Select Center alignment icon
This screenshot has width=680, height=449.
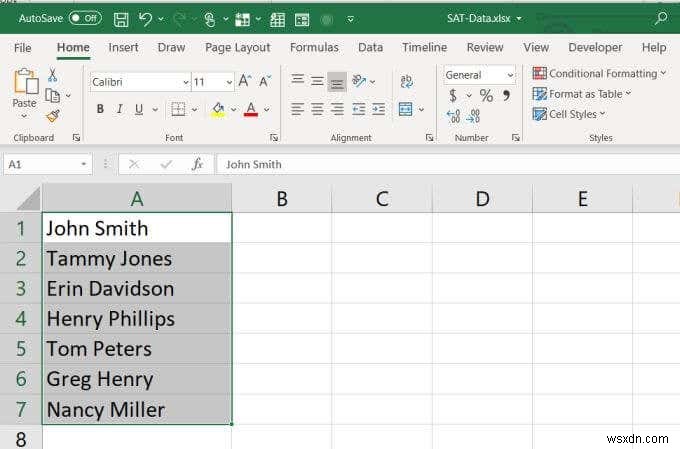click(317, 109)
